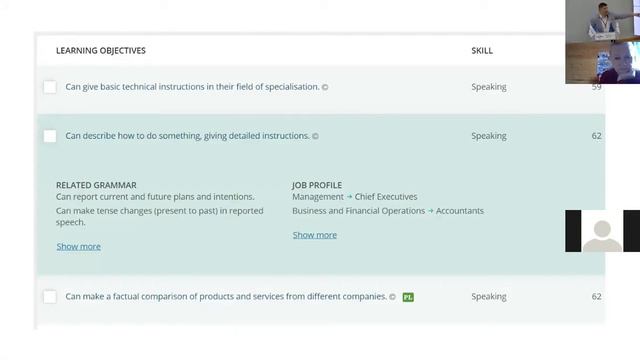Click arrow before Accountants in Job Profile

(x=430, y=211)
